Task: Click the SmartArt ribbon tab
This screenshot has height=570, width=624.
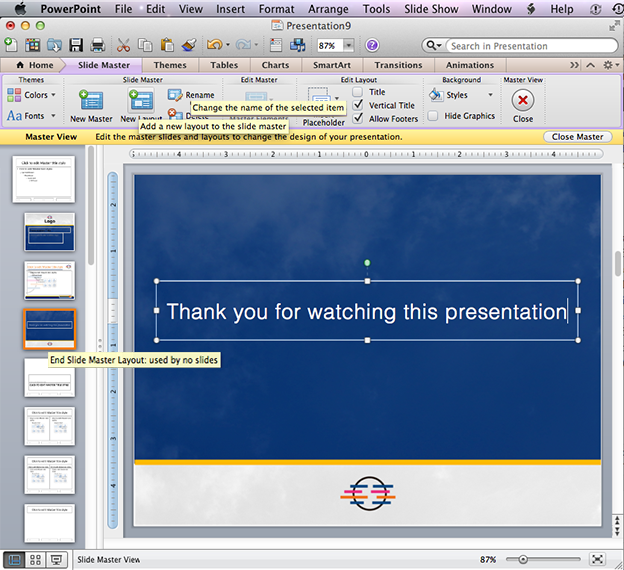Action: click(331, 65)
